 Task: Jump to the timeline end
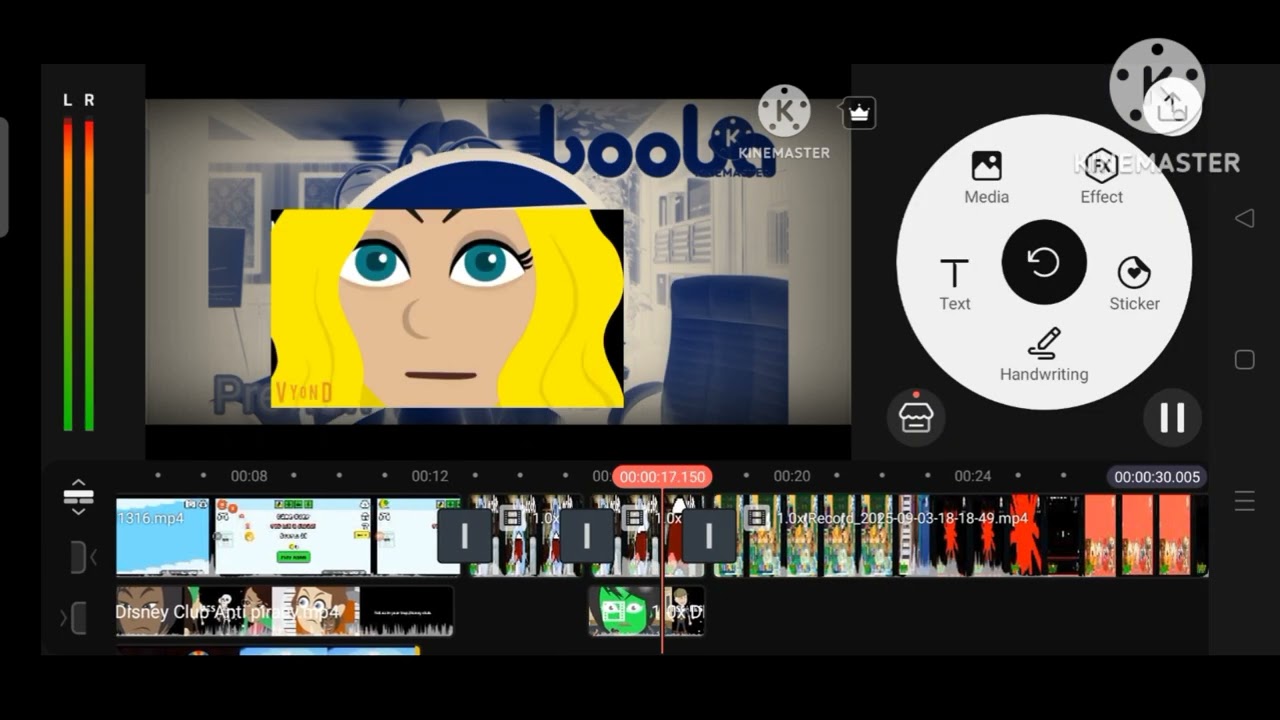(x=74, y=617)
